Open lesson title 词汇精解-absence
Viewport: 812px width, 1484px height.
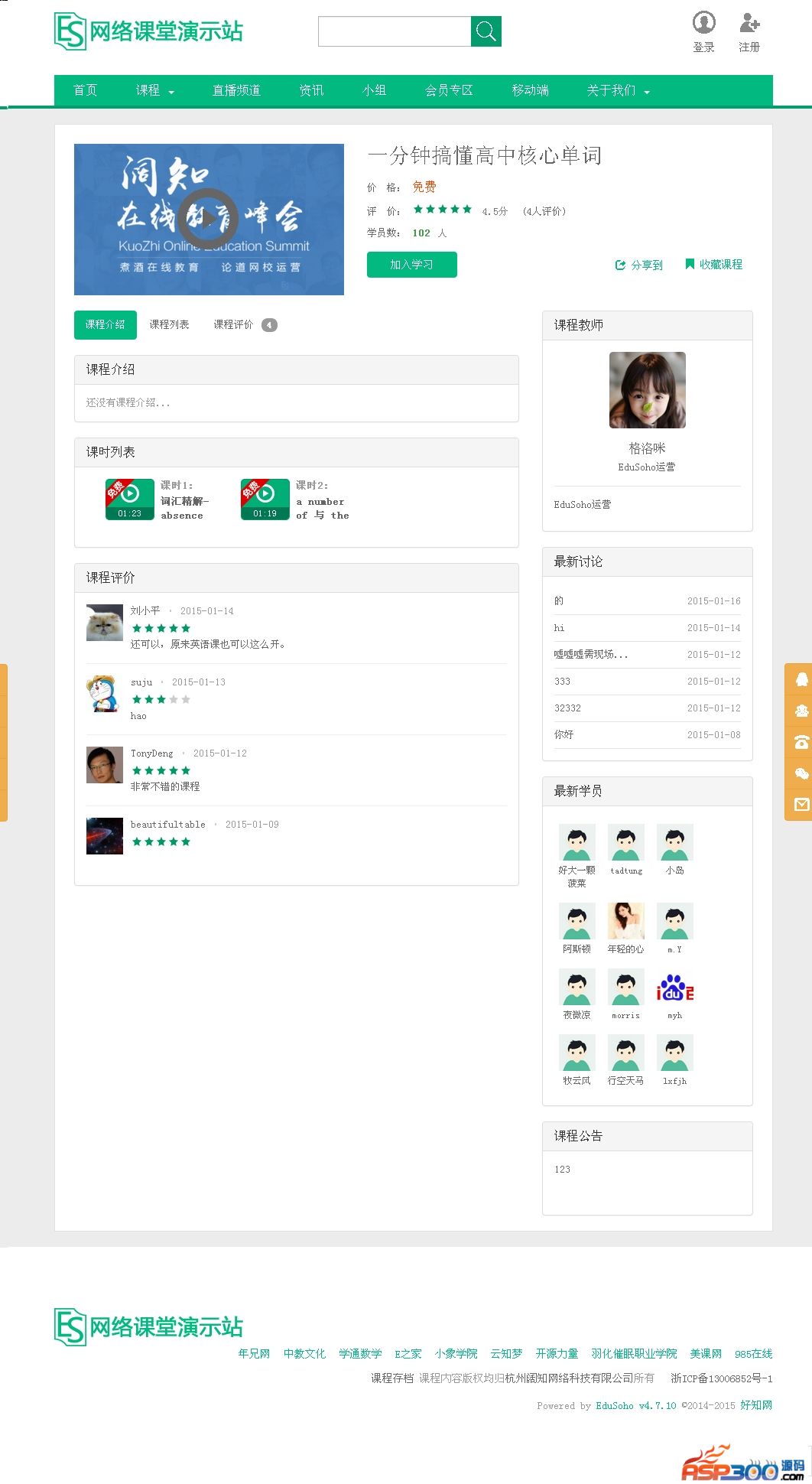click(184, 508)
